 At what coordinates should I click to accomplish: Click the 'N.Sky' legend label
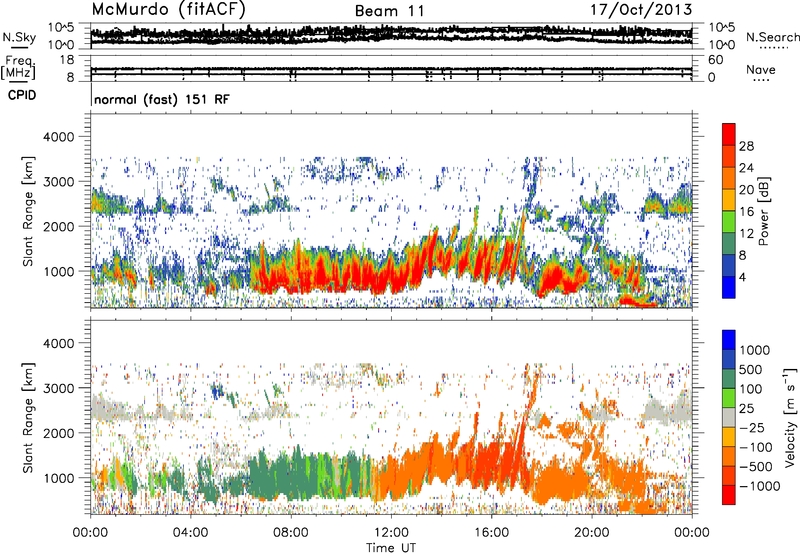(x=19, y=37)
